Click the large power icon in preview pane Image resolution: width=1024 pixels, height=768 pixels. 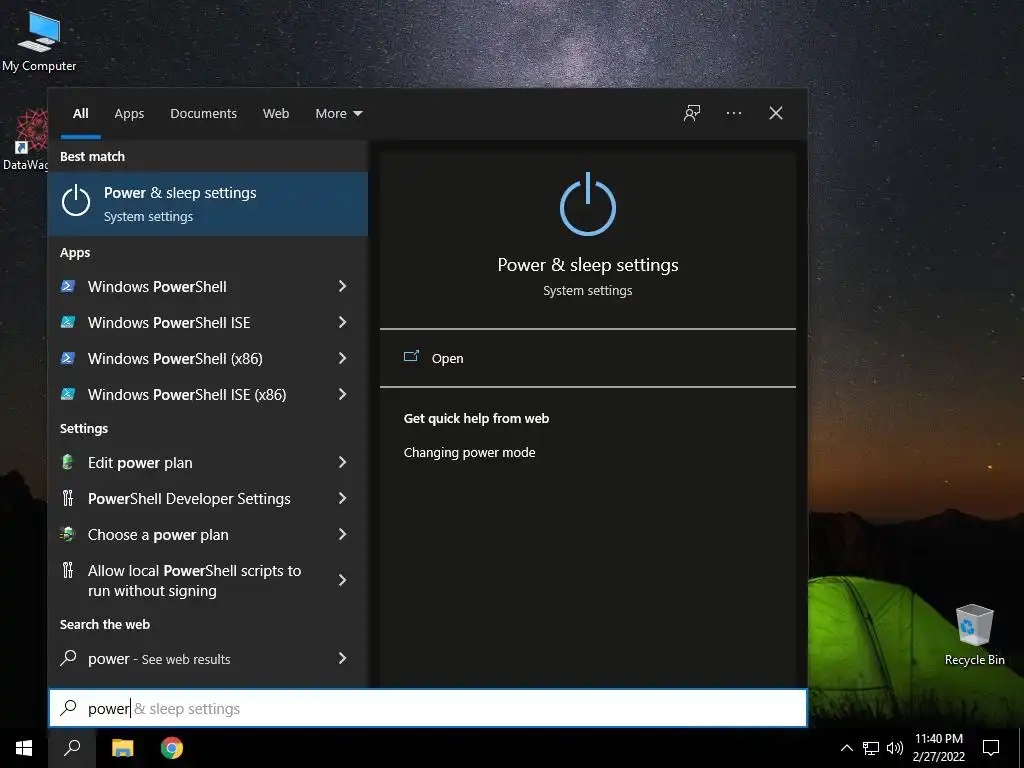point(588,204)
